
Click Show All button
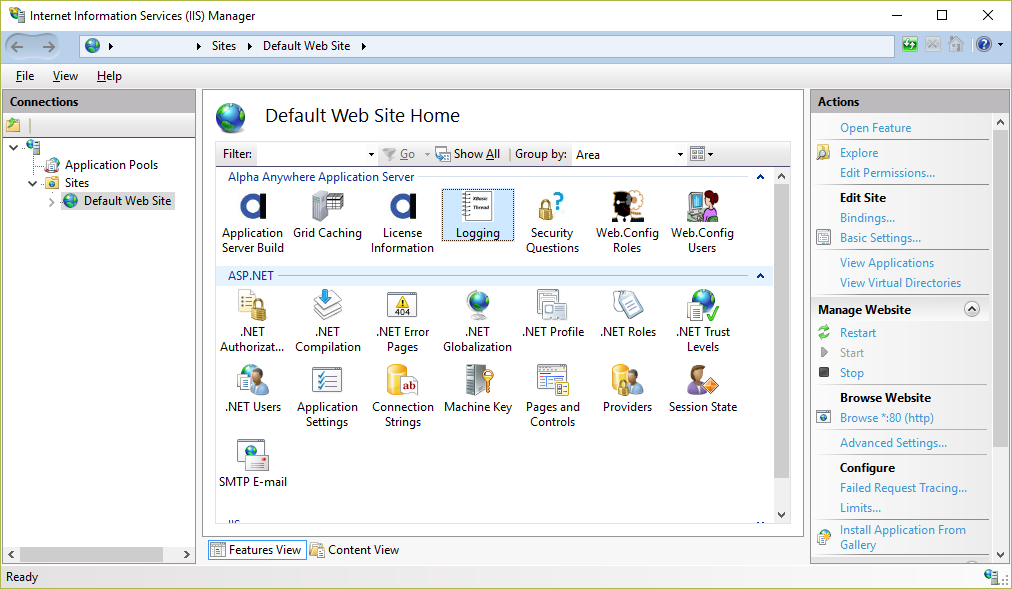click(x=468, y=154)
